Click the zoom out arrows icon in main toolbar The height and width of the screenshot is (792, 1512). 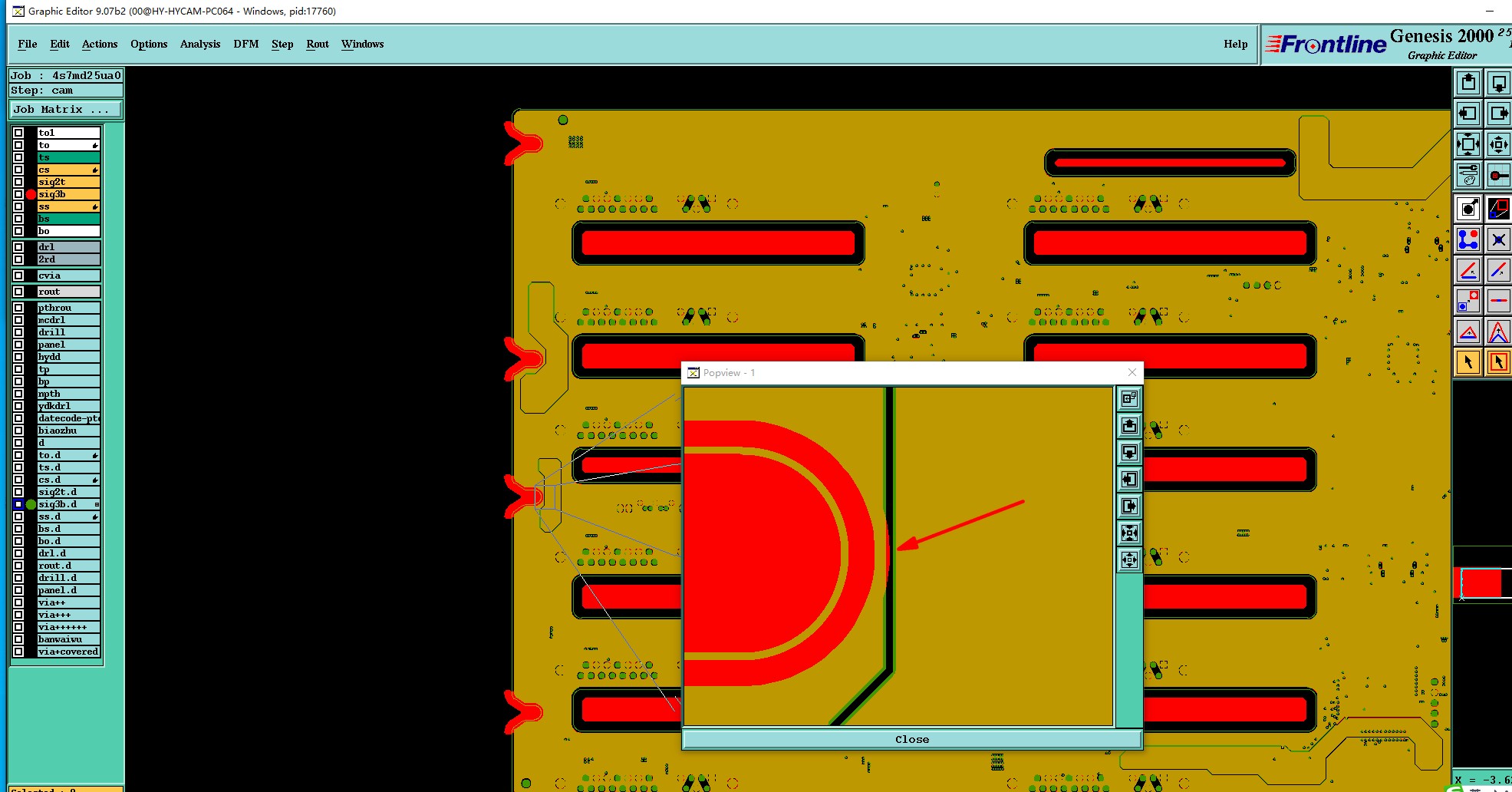[x=1498, y=144]
